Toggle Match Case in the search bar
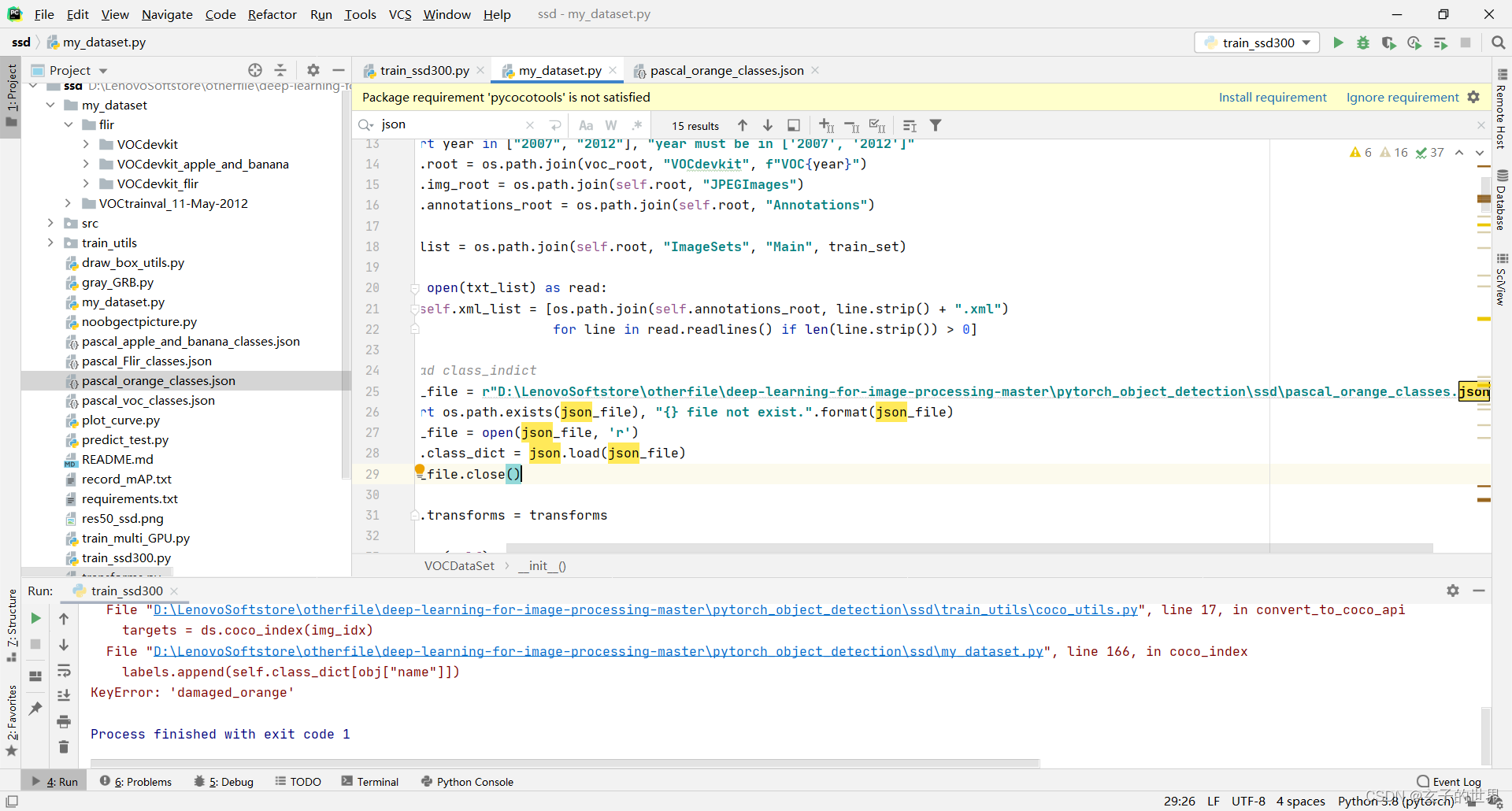Image resolution: width=1512 pixels, height=811 pixels. [586, 125]
